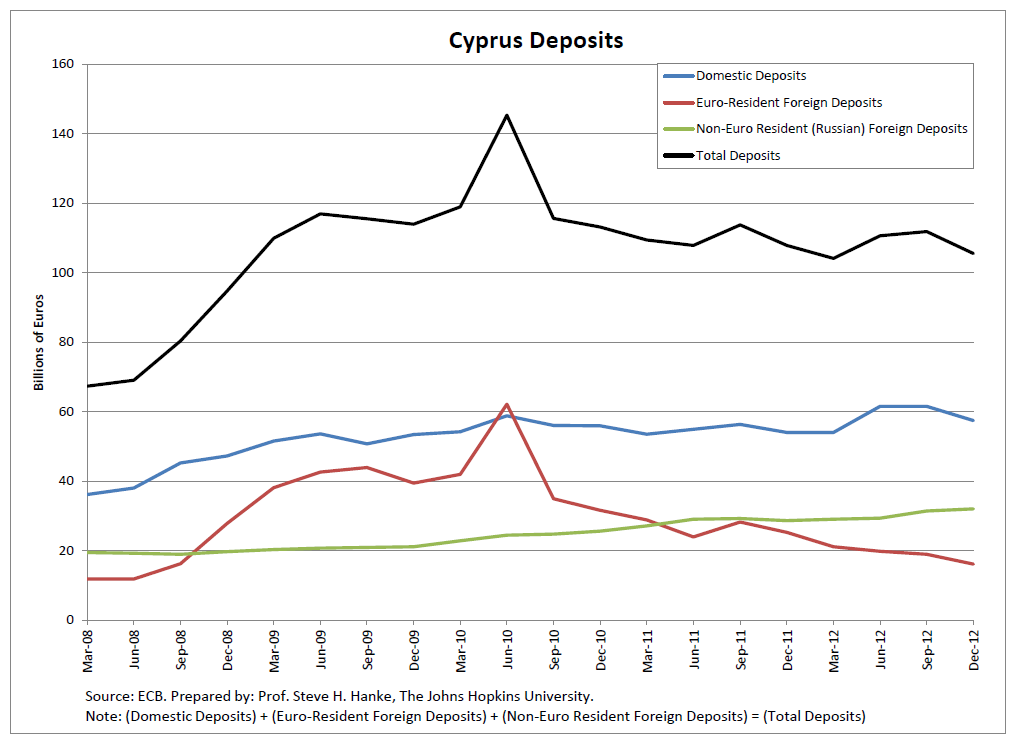1020x746 pixels.
Task: Click the Cyprus Deposits chart title
Action: [535, 40]
